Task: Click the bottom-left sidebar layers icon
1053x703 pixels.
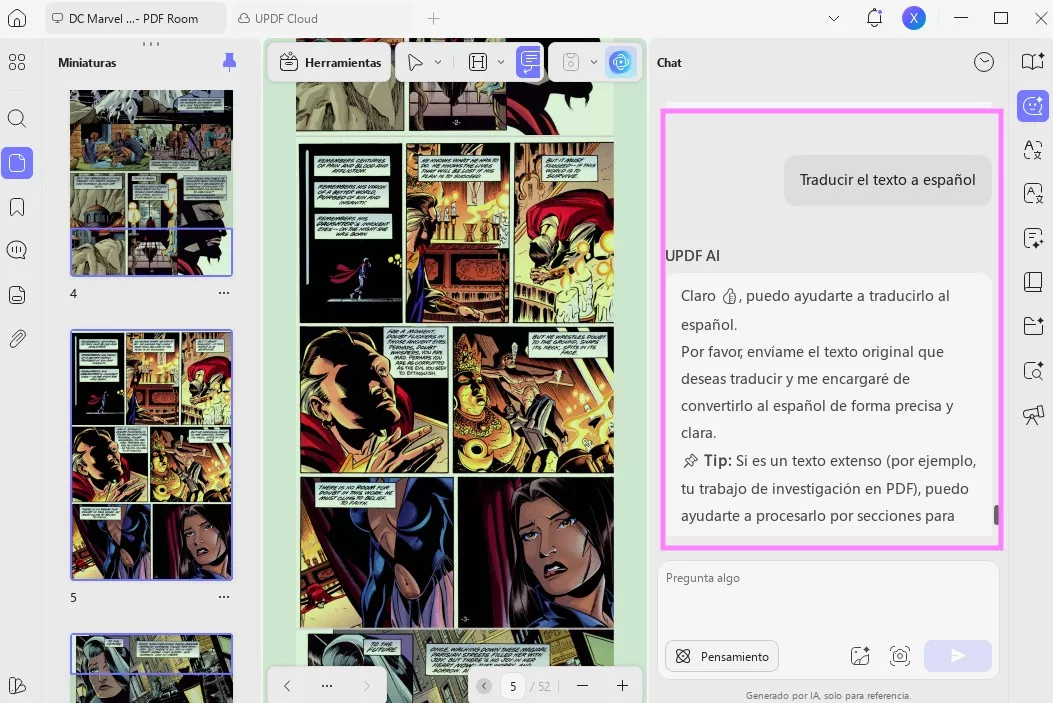Action: click(17, 686)
